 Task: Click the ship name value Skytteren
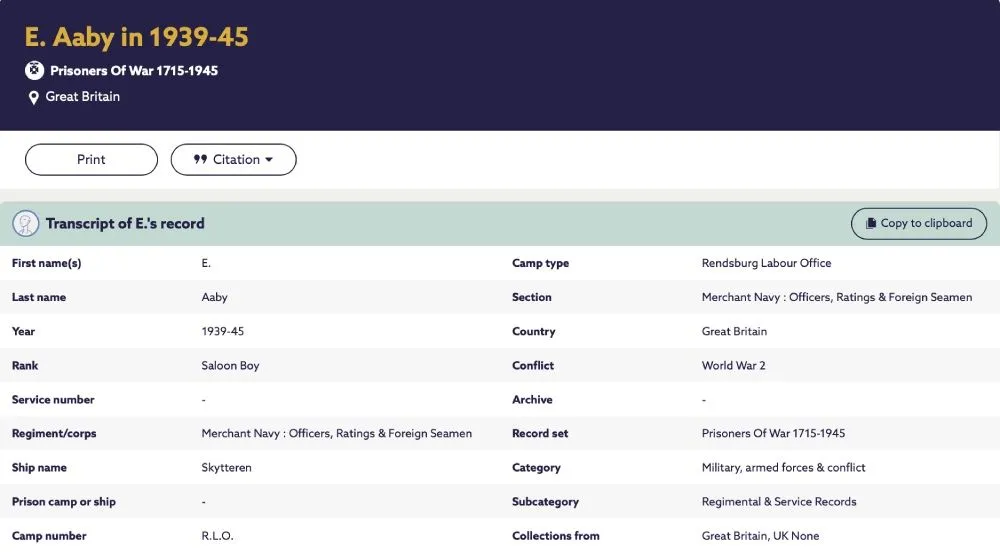click(226, 468)
